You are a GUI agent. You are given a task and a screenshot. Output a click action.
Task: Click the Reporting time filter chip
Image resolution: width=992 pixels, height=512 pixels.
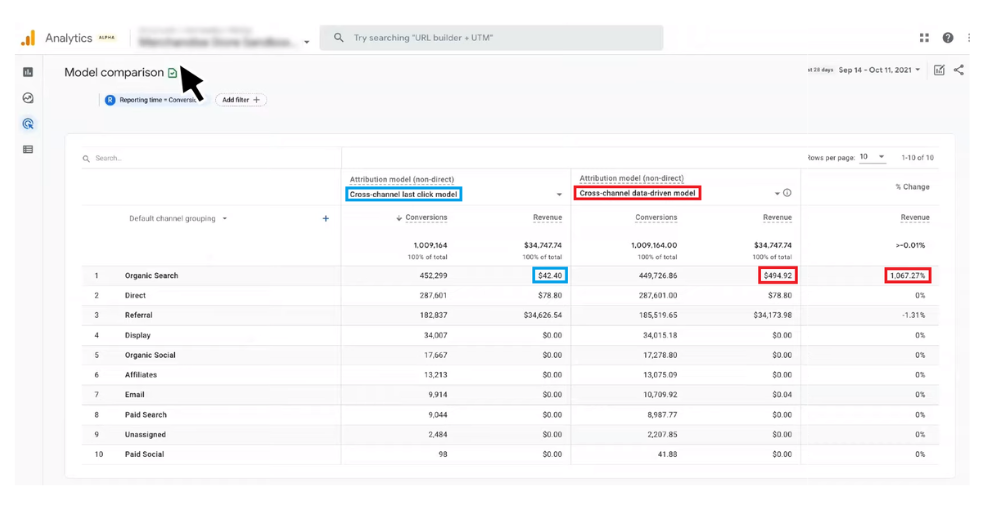[x=152, y=100]
